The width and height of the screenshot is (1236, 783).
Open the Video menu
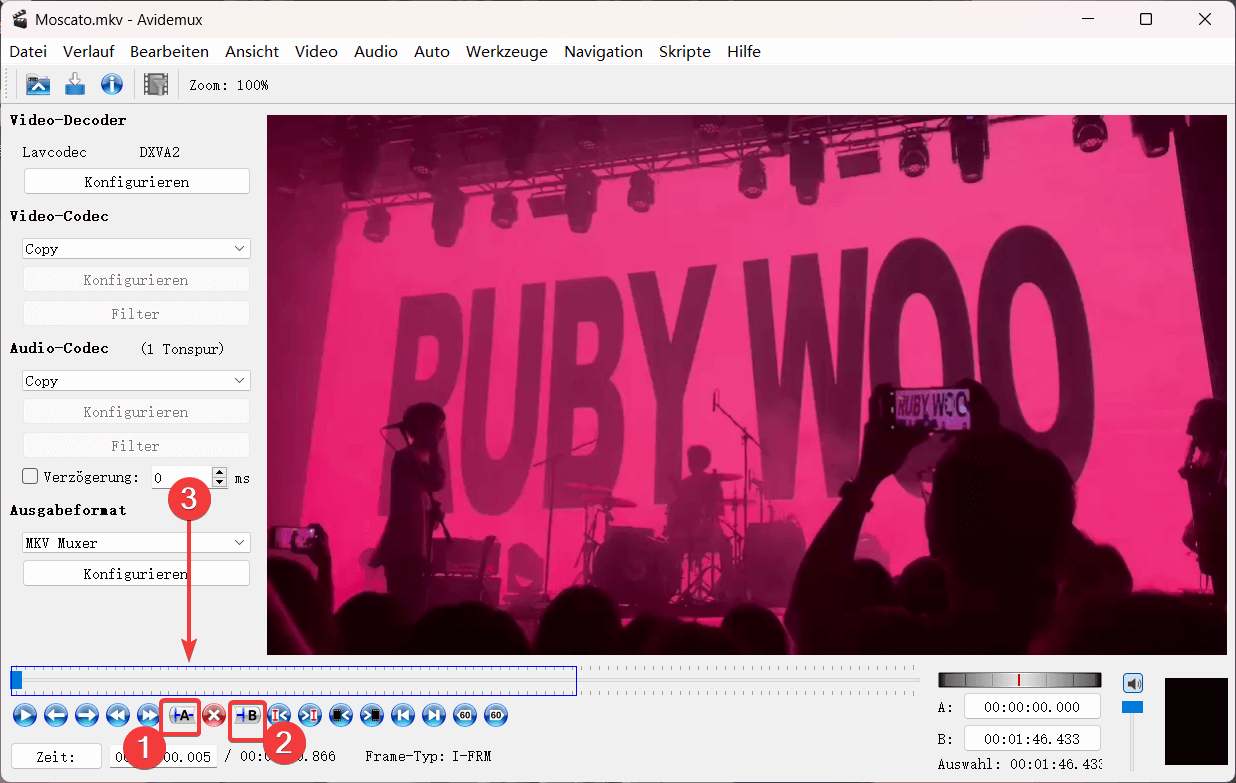point(316,51)
